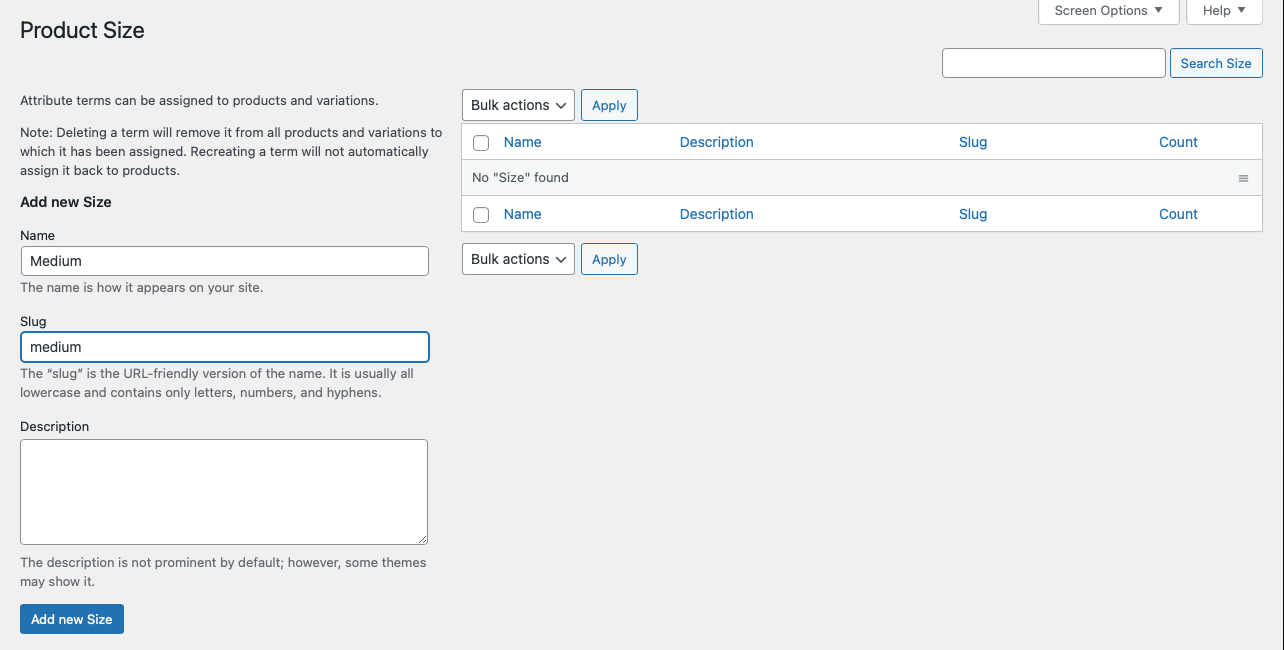This screenshot has height=650, width=1284.
Task: Focus the search input field
Action: pyautogui.click(x=1052, y=62)
